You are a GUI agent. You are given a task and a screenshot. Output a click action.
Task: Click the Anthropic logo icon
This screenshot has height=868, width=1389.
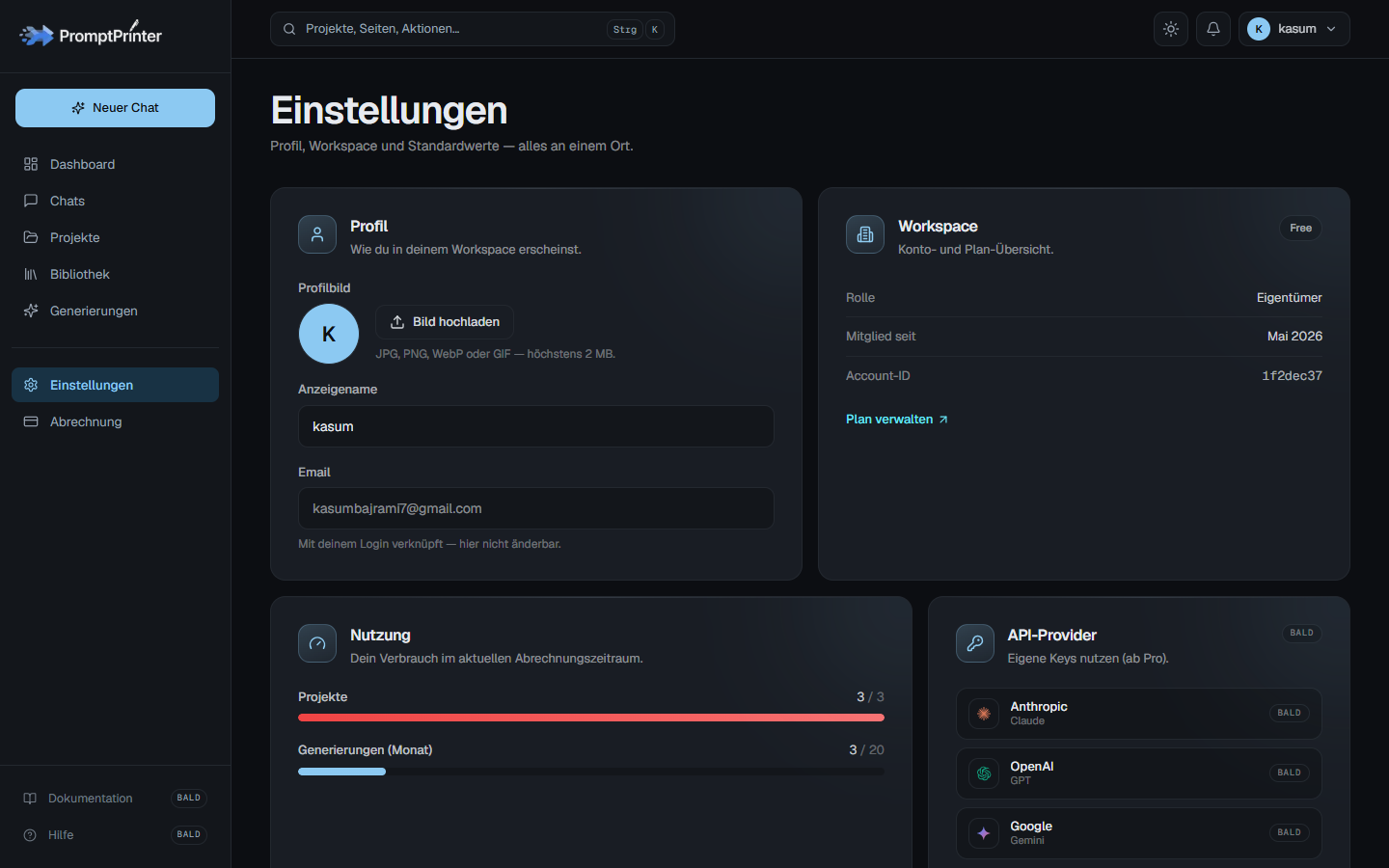(984, 714)
